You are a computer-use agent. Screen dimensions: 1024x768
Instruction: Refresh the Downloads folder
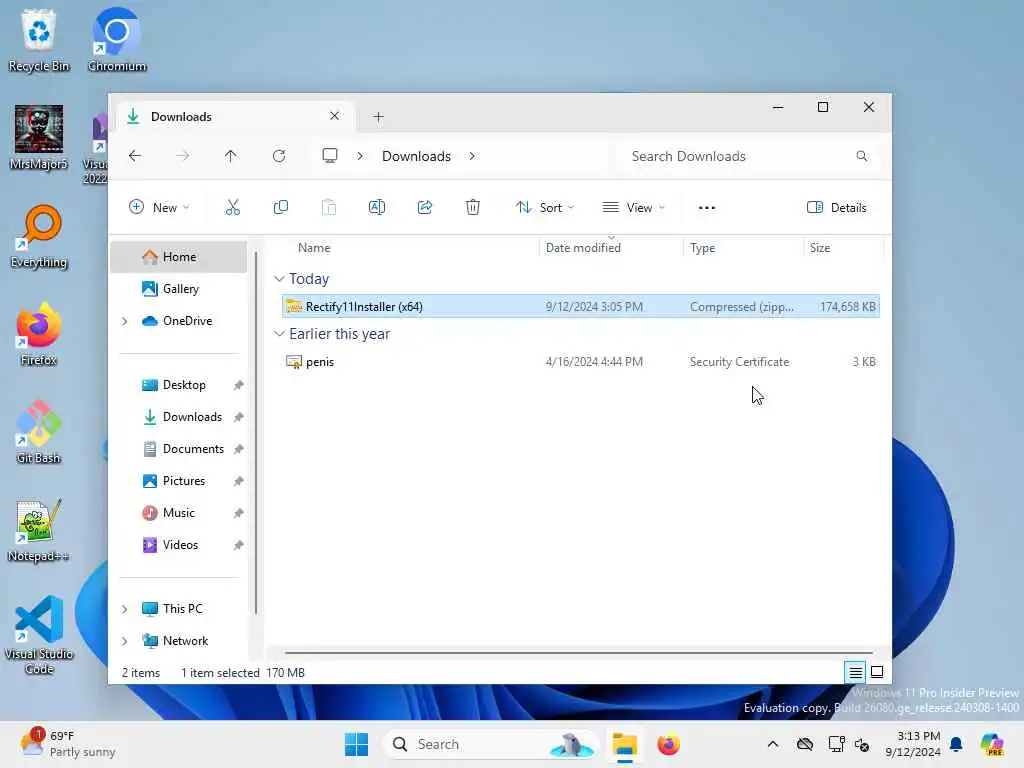click(279, 156)
